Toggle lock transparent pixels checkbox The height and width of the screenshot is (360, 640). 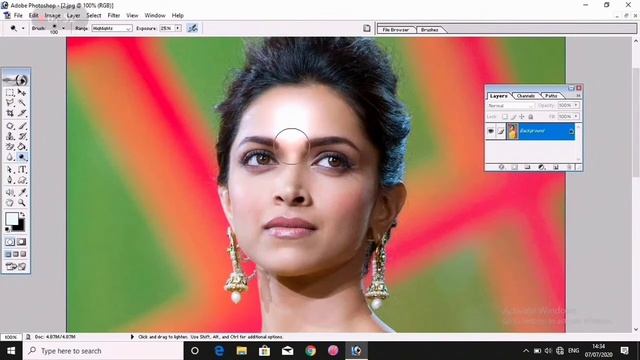click(x=505, y=117)
